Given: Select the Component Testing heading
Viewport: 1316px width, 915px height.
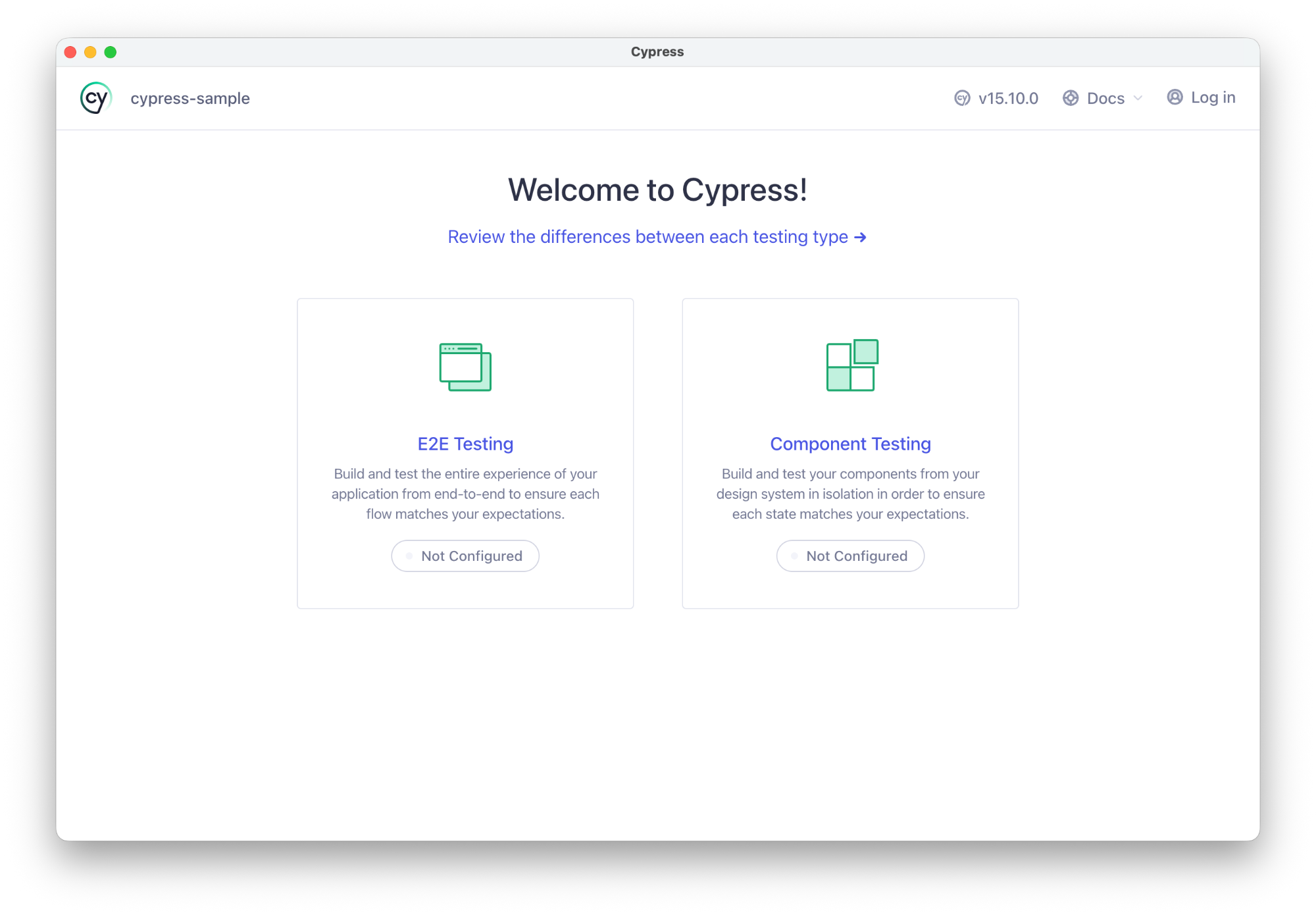Looking at the screenshot, I should [850, 444].
